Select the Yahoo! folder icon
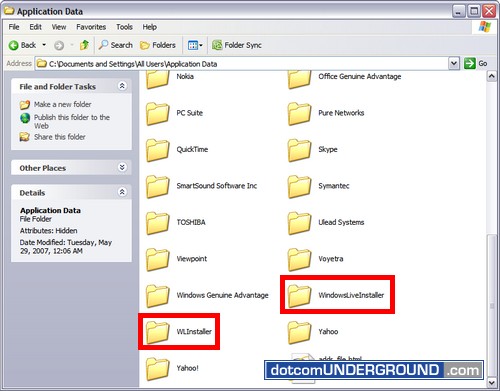 click(x=158, y=369)
